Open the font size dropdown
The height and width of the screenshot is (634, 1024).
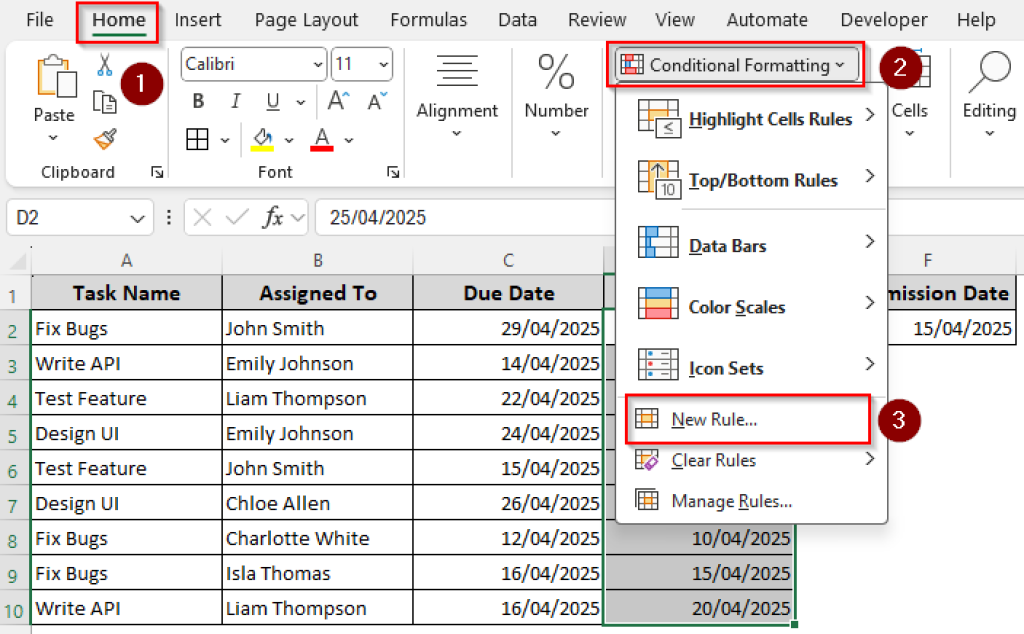[381, 64]
